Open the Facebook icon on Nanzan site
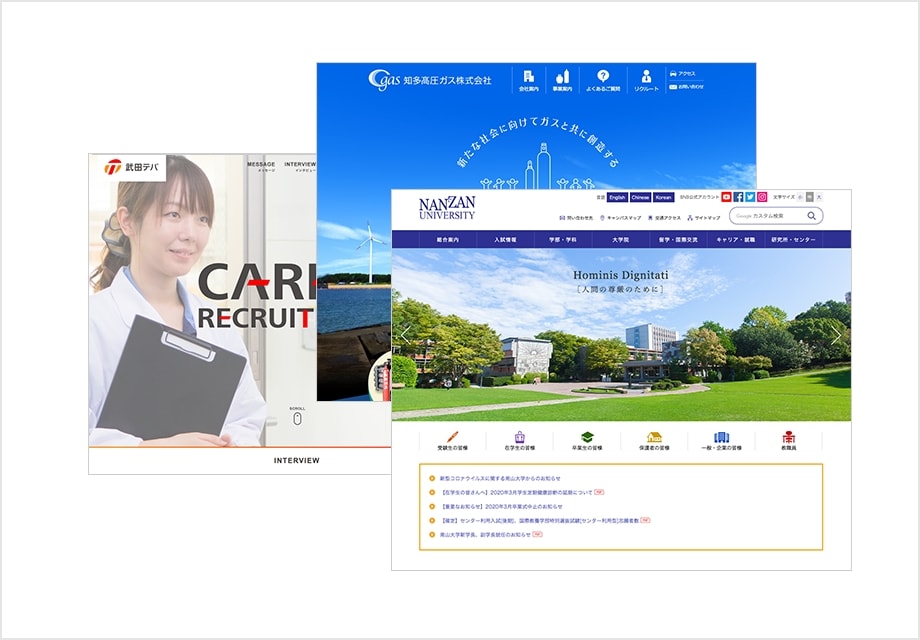Image resolution: width=920 pixels, height=640 pixels. (738, 197)
